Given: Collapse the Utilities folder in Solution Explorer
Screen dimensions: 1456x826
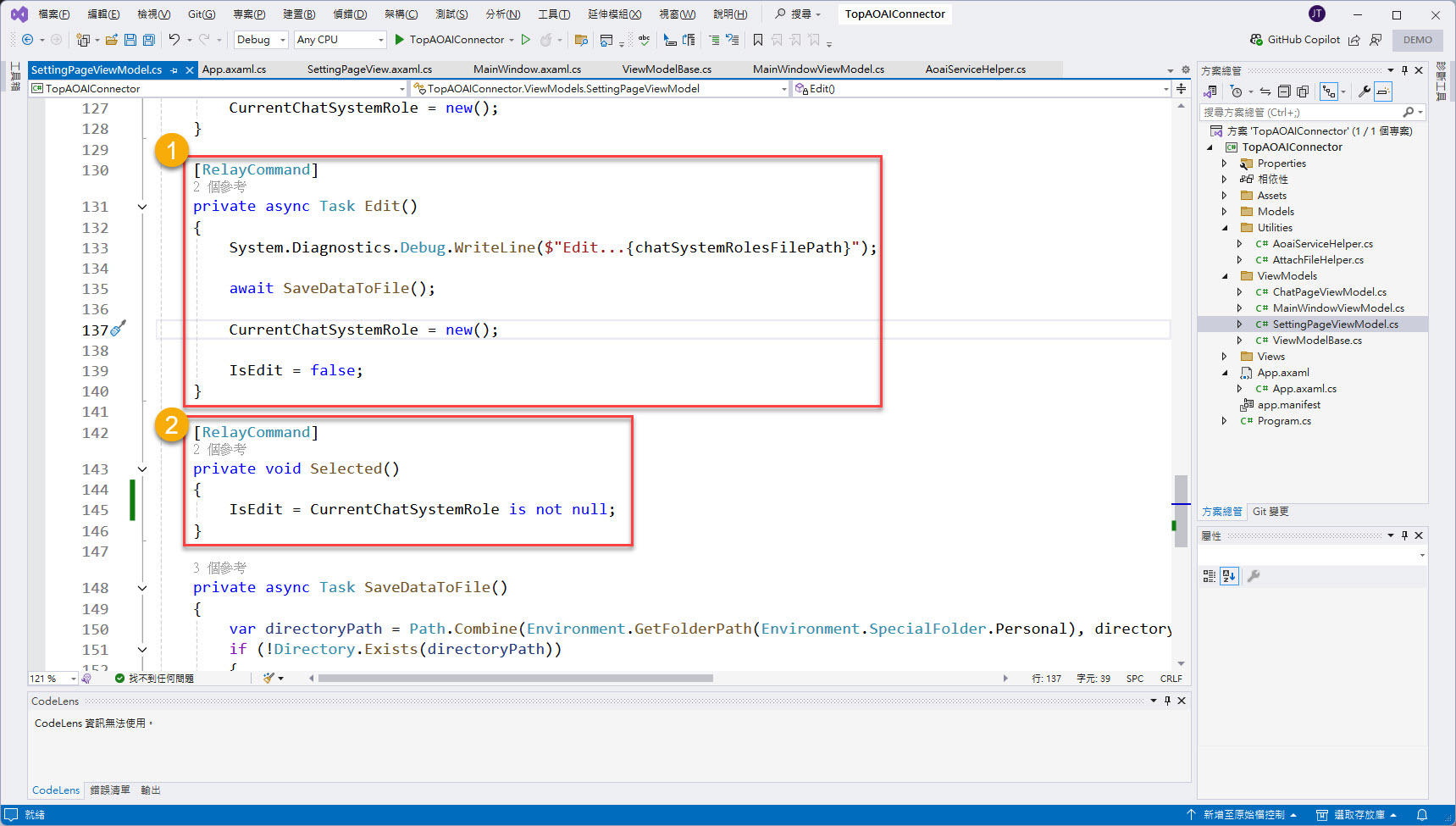Looking at the screenshot, I should point(1224,228).
